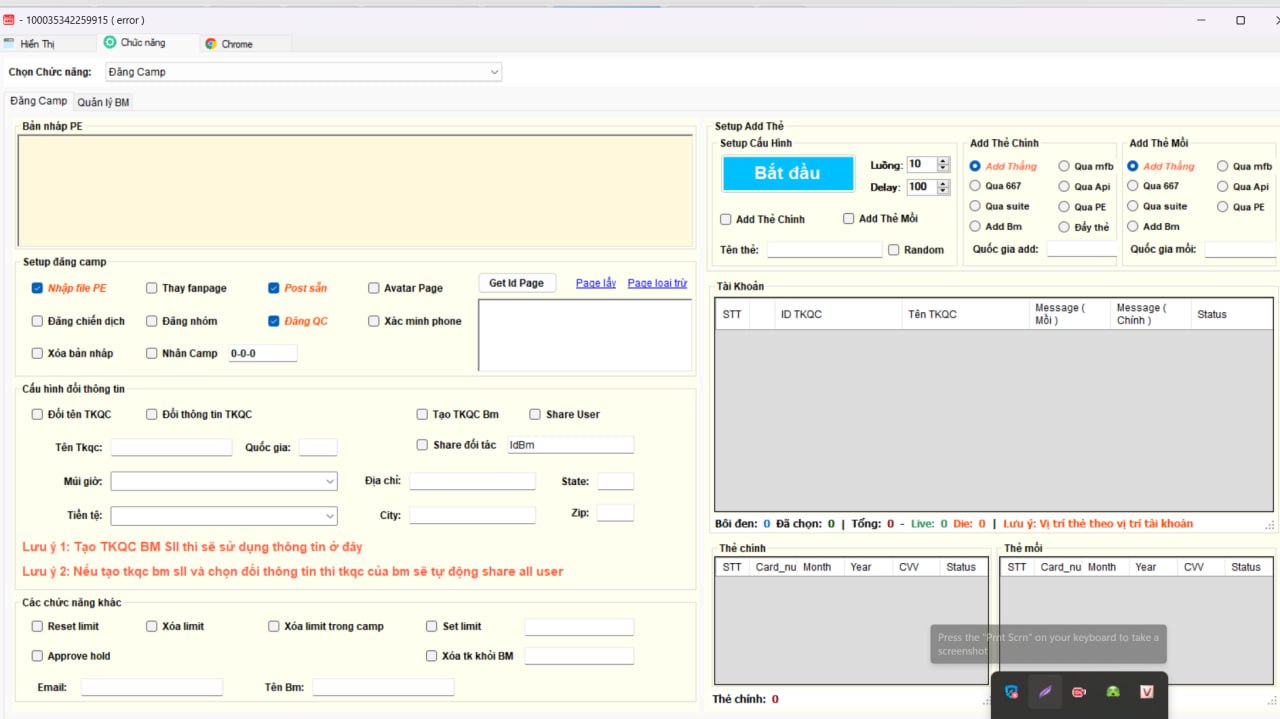Select Qua 667 radio under Add Thẻ Chính
This screenshot has width=1280, height=719.
click(x=976, y=186)
